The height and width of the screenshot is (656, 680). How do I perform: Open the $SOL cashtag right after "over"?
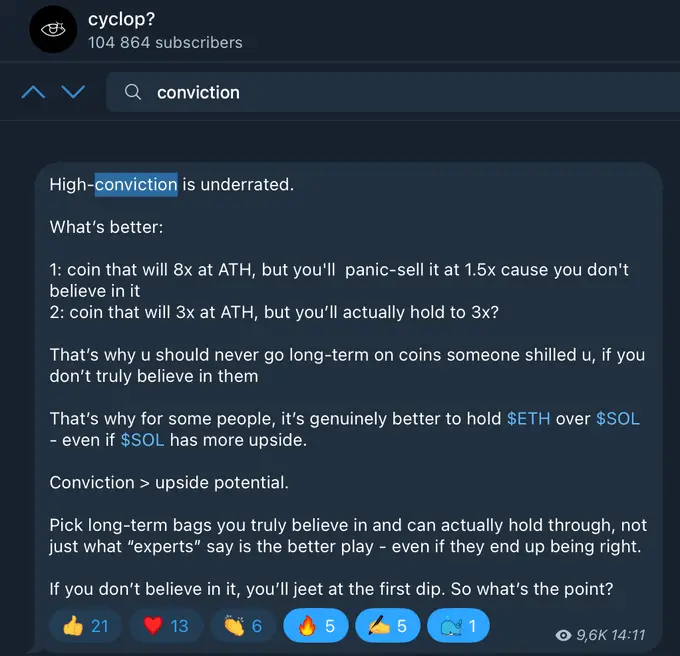(x=617, y=418)
